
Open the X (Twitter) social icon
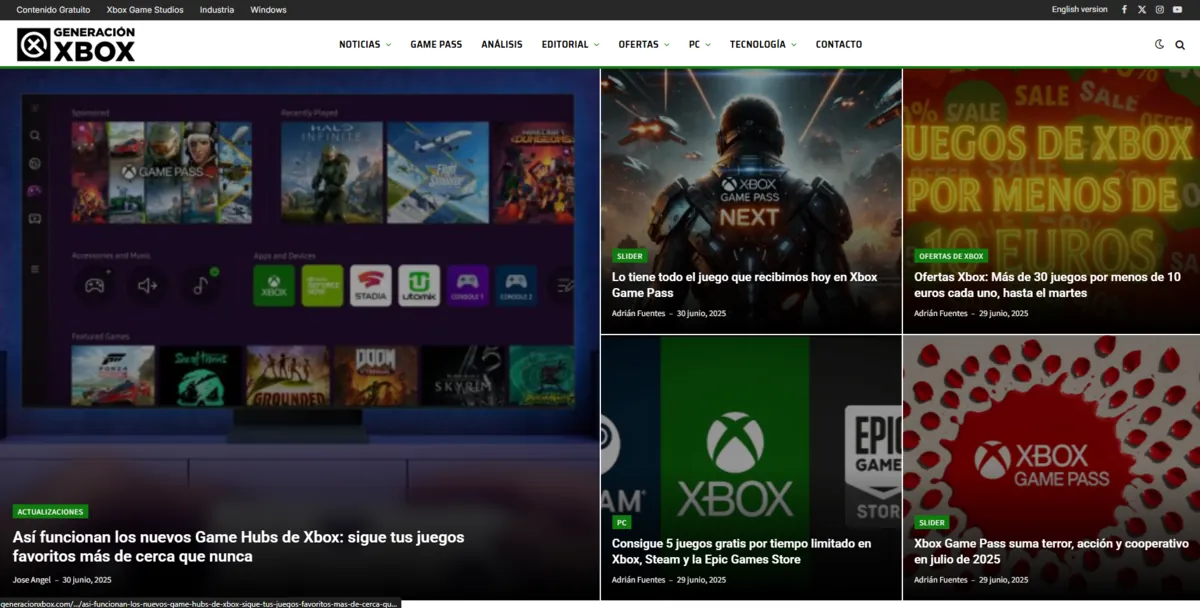coord(1142,9)
